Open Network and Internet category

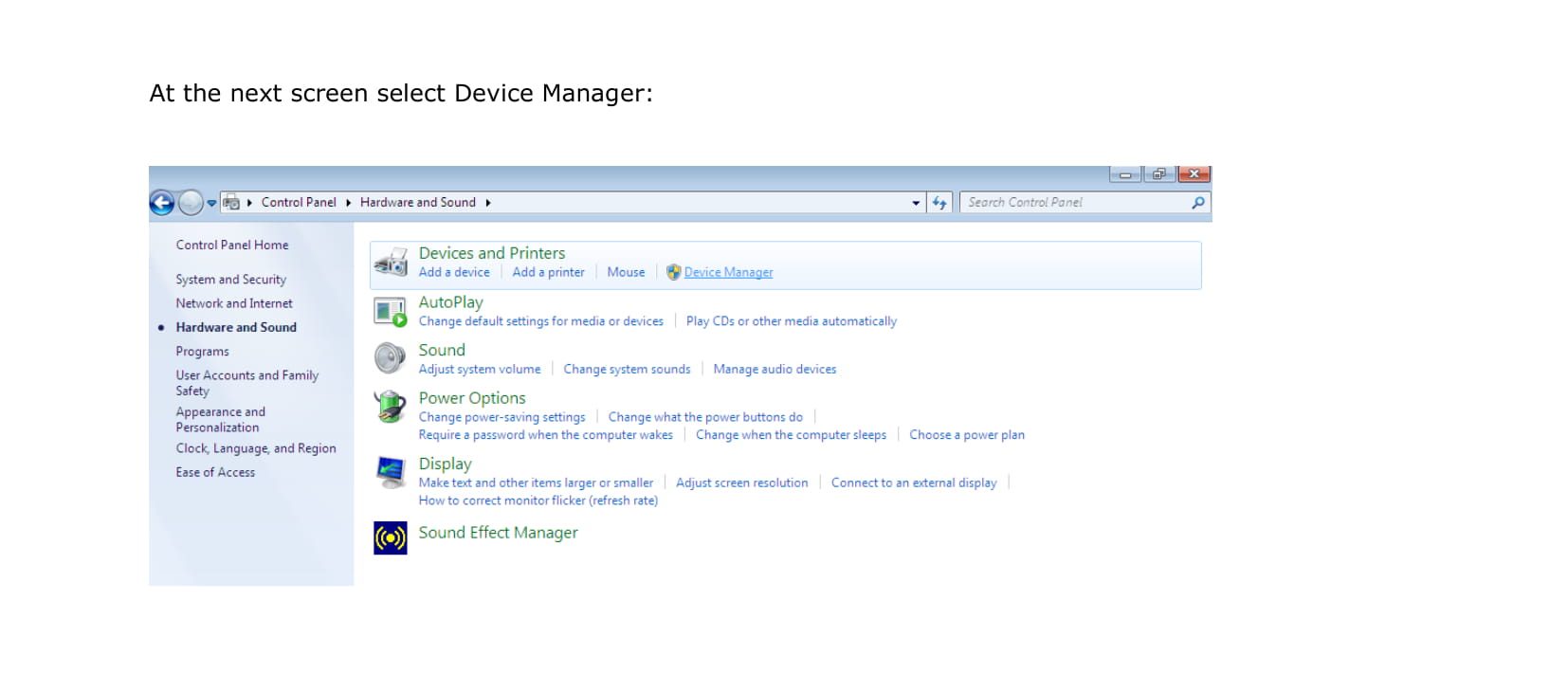234,303
